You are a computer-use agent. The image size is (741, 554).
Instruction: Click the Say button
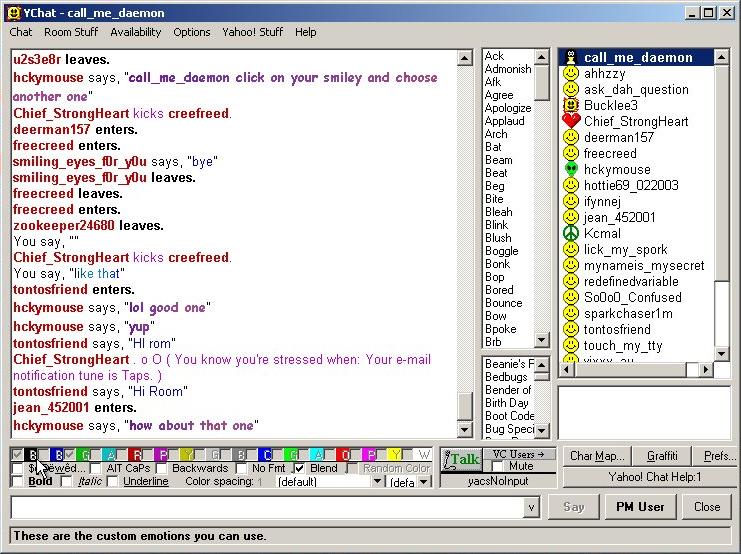(x=574, y=507)
